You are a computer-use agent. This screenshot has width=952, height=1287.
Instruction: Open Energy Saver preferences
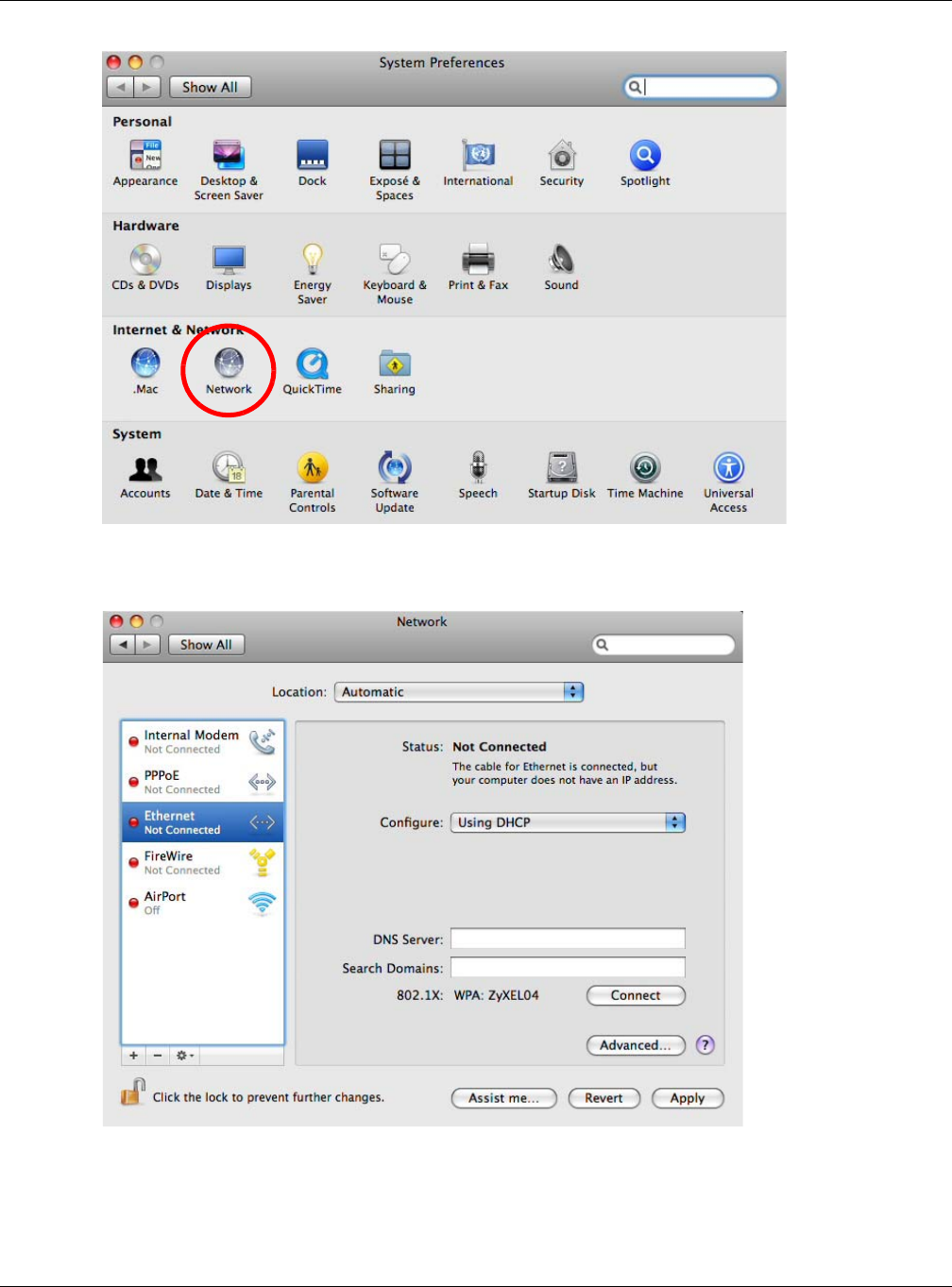click(312, 273)
